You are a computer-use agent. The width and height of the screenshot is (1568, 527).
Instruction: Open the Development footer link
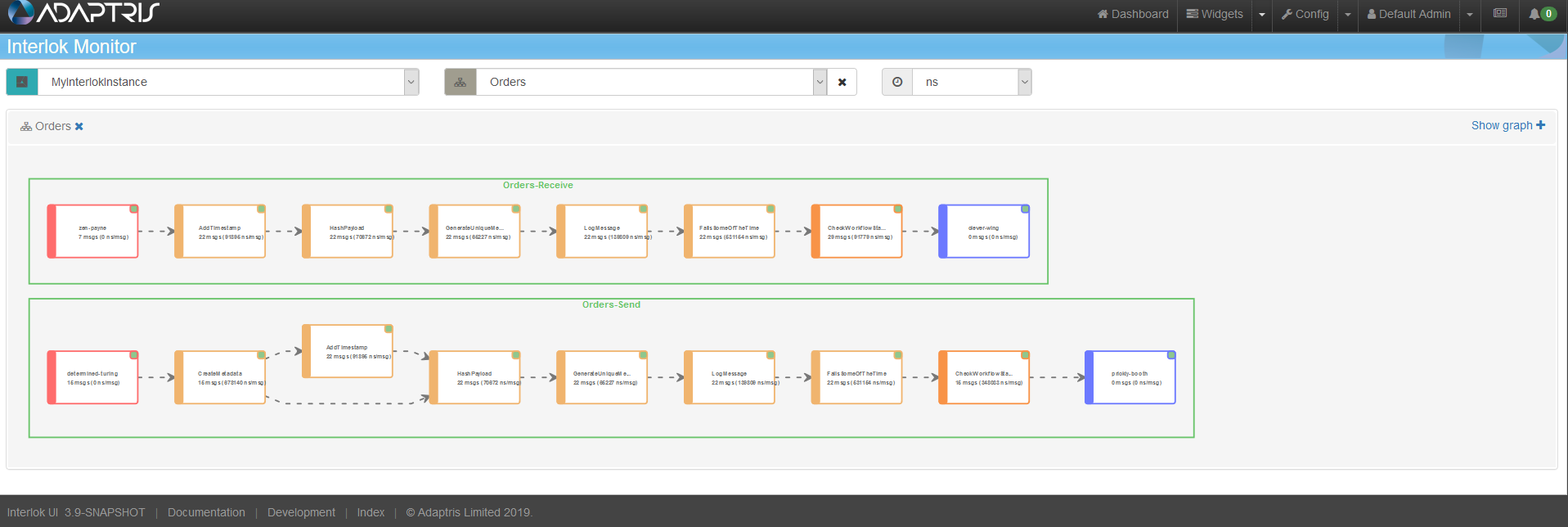click(301, 512)
